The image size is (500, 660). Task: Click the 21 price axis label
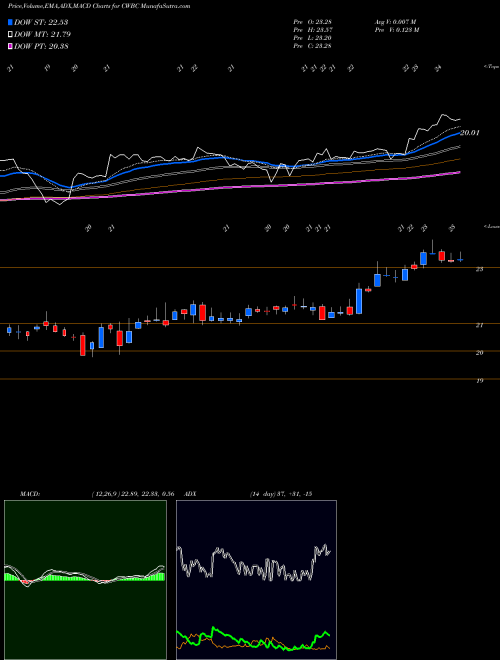(x=479, y=325)
